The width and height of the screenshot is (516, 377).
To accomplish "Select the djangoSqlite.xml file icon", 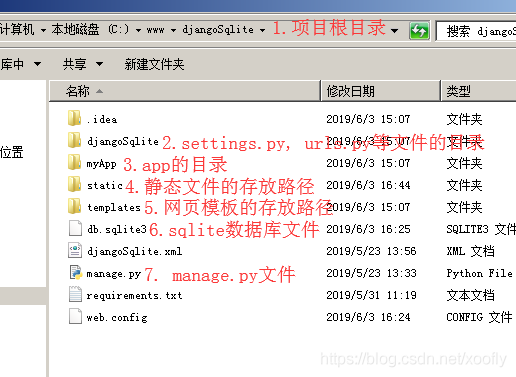I will [x=75, y=250].
